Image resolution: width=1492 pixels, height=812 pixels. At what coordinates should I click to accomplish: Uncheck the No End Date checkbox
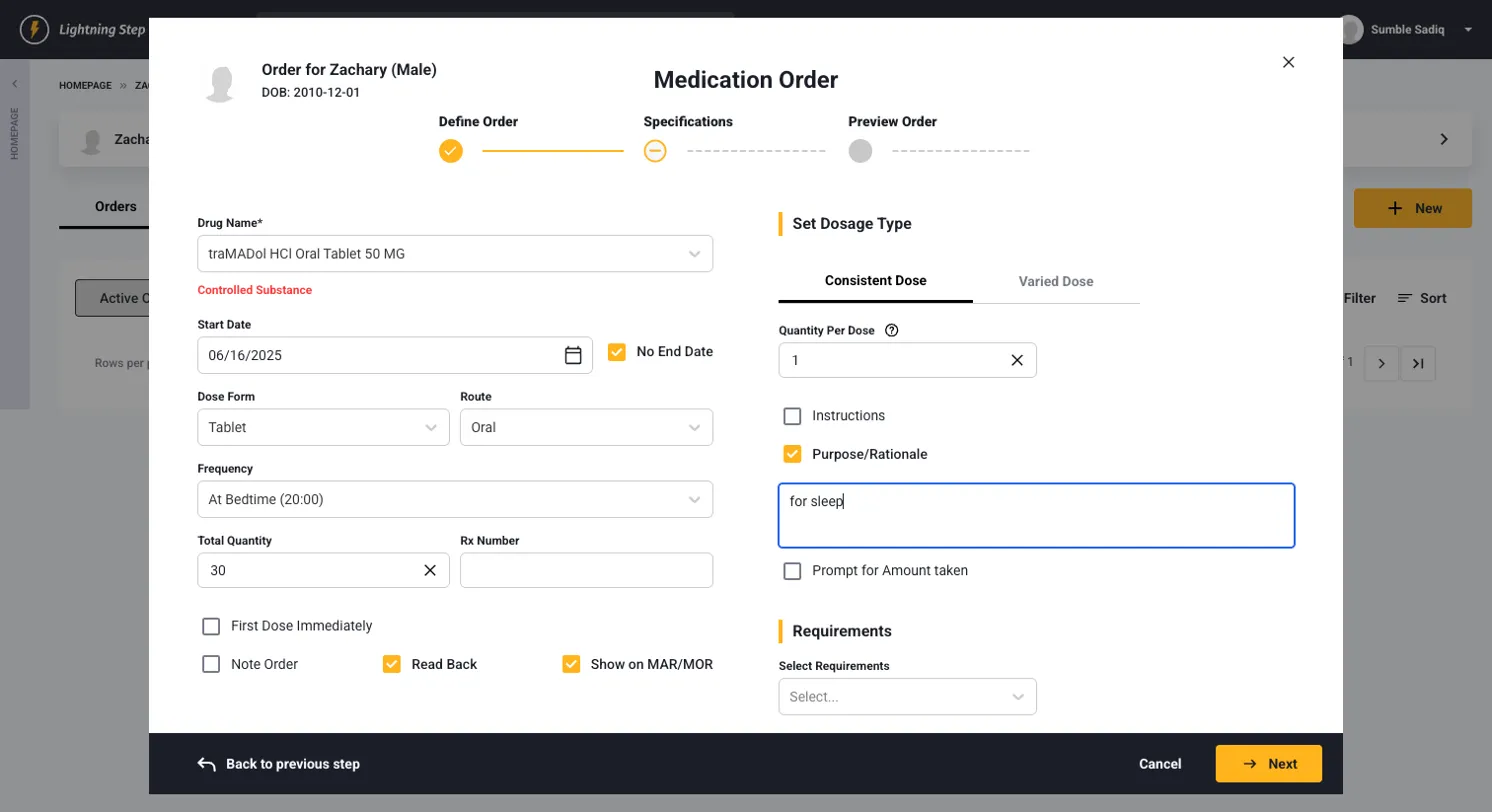pos(617,352)
